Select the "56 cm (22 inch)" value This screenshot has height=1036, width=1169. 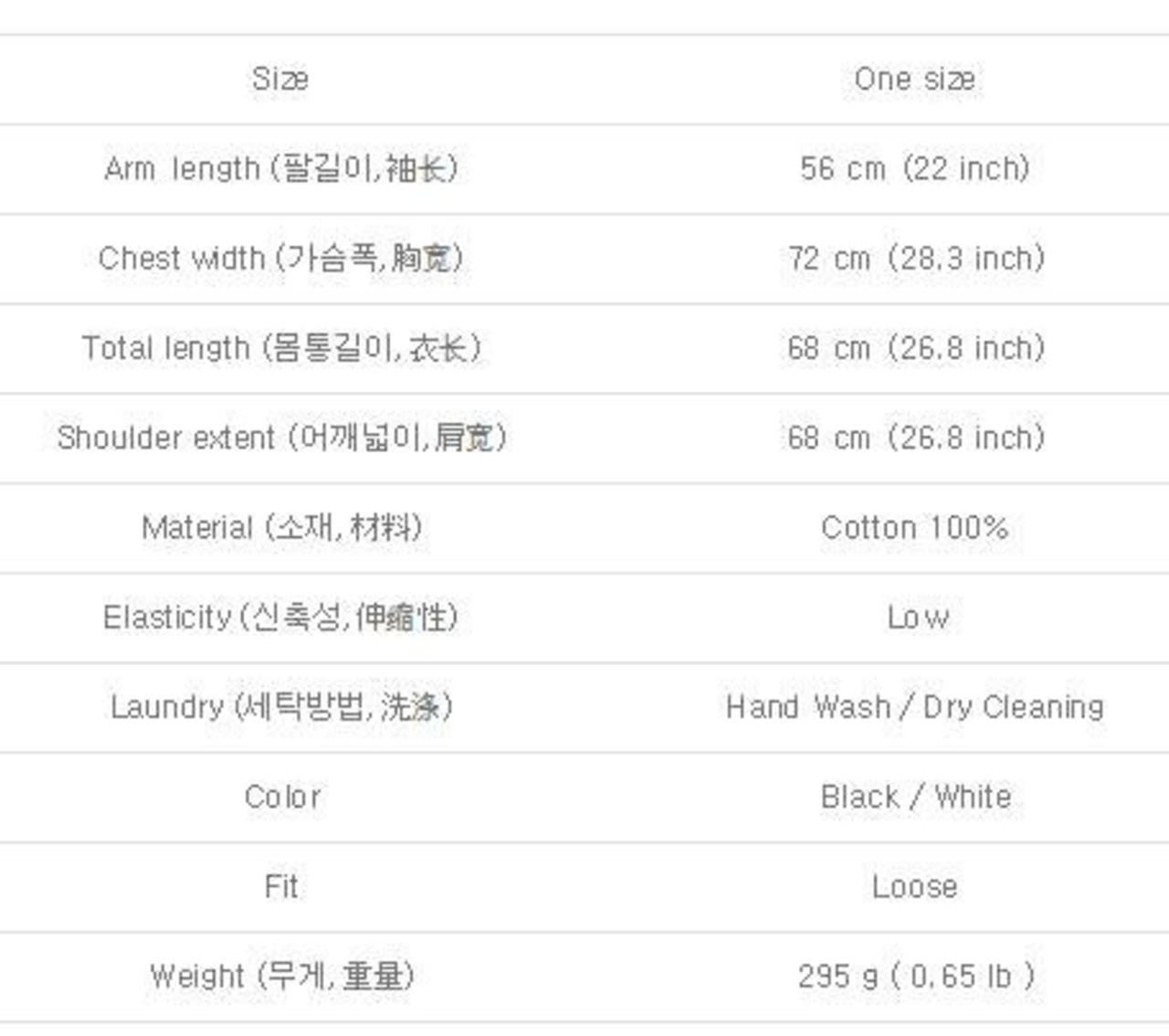[x=914, y=169]
